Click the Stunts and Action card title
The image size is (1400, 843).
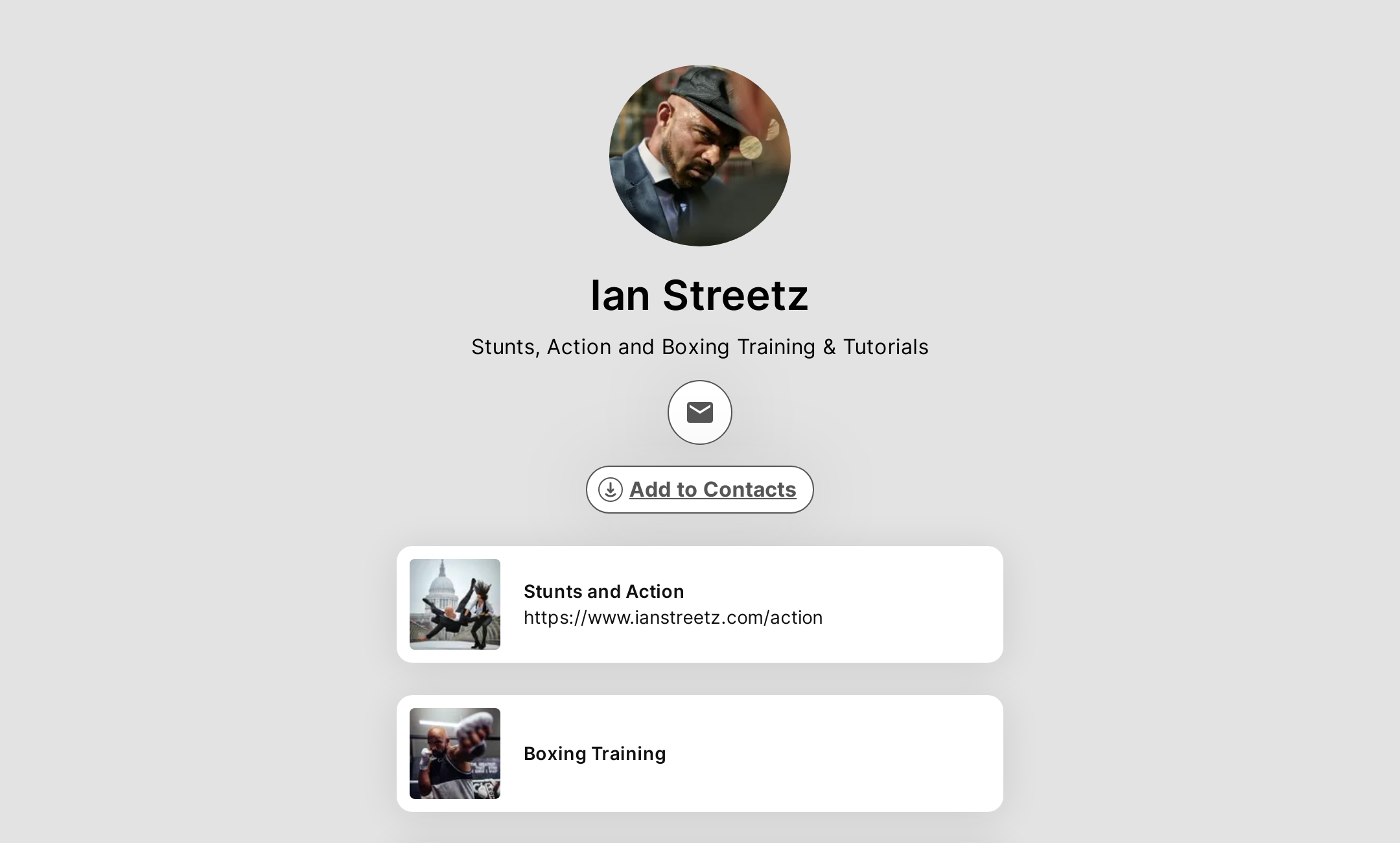[x=603, y=591]
